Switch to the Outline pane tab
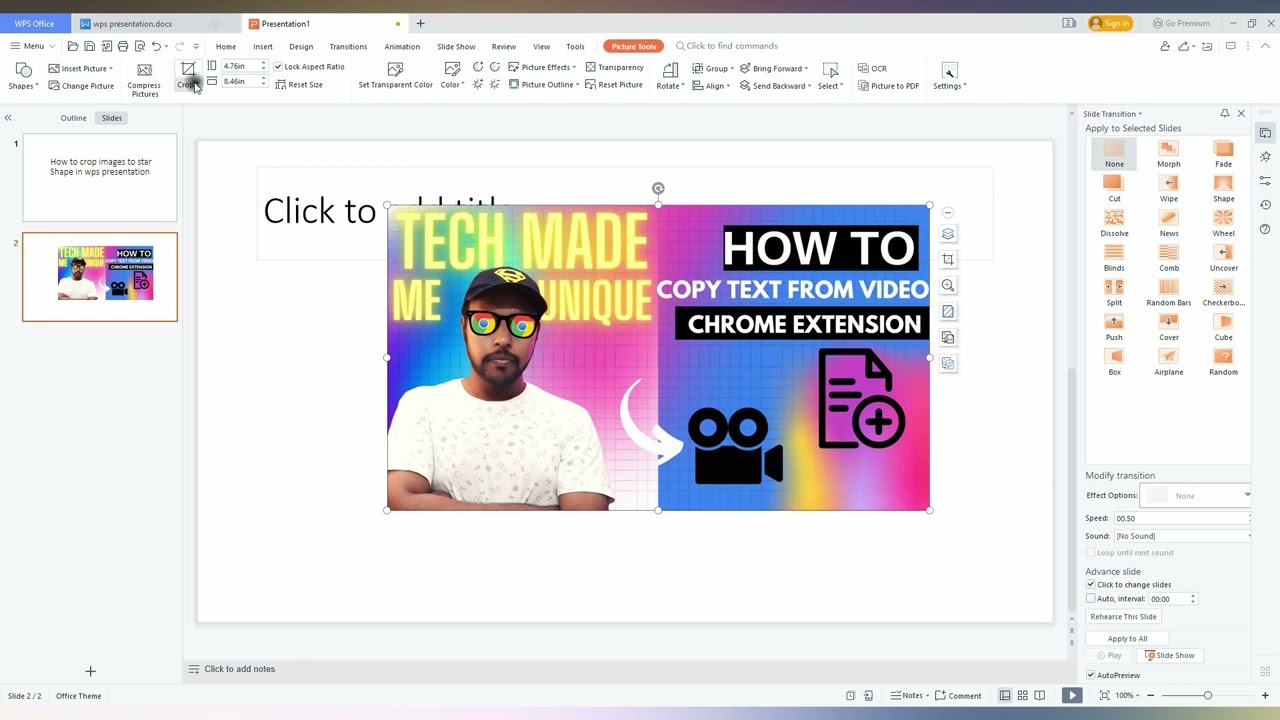1280x720 pixels. click(73, 118)
